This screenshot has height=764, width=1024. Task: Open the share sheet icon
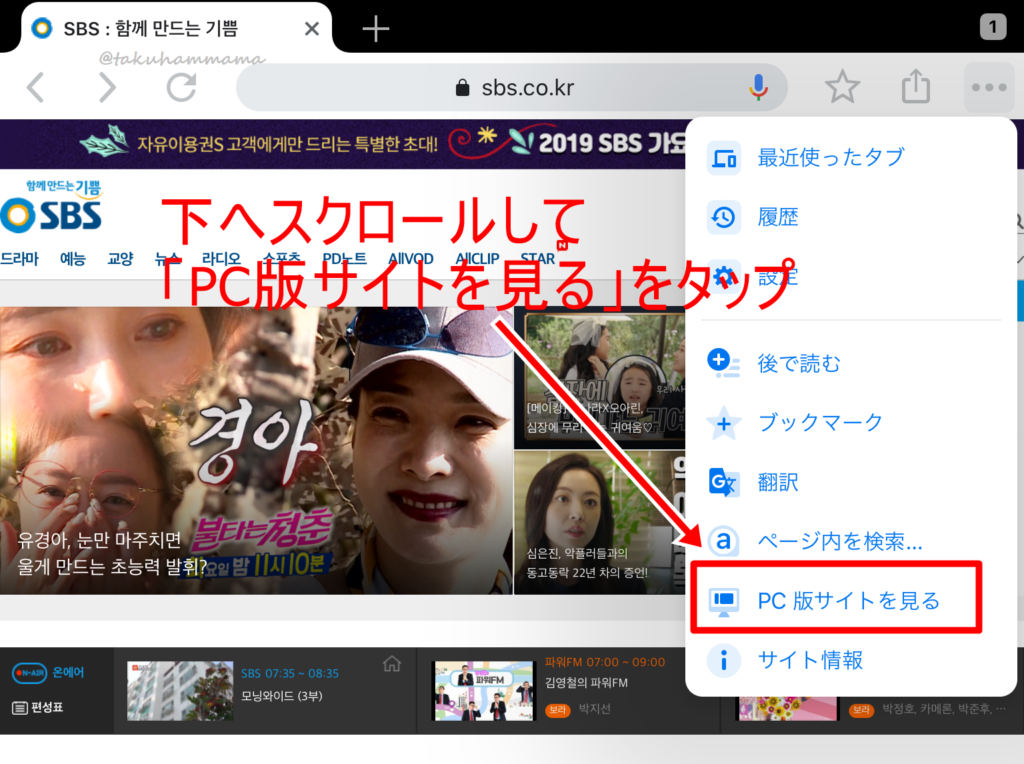coord(916,86)
